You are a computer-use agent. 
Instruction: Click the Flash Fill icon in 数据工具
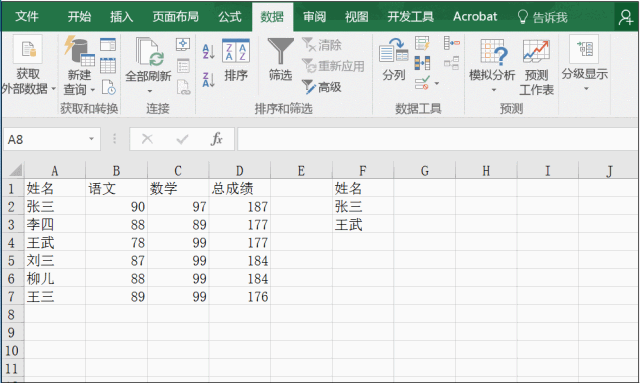pos(422,43)
